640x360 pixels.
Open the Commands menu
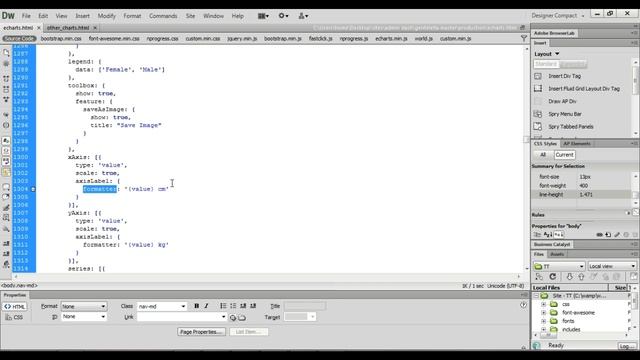pyautogui.click(x=163, y=16)
